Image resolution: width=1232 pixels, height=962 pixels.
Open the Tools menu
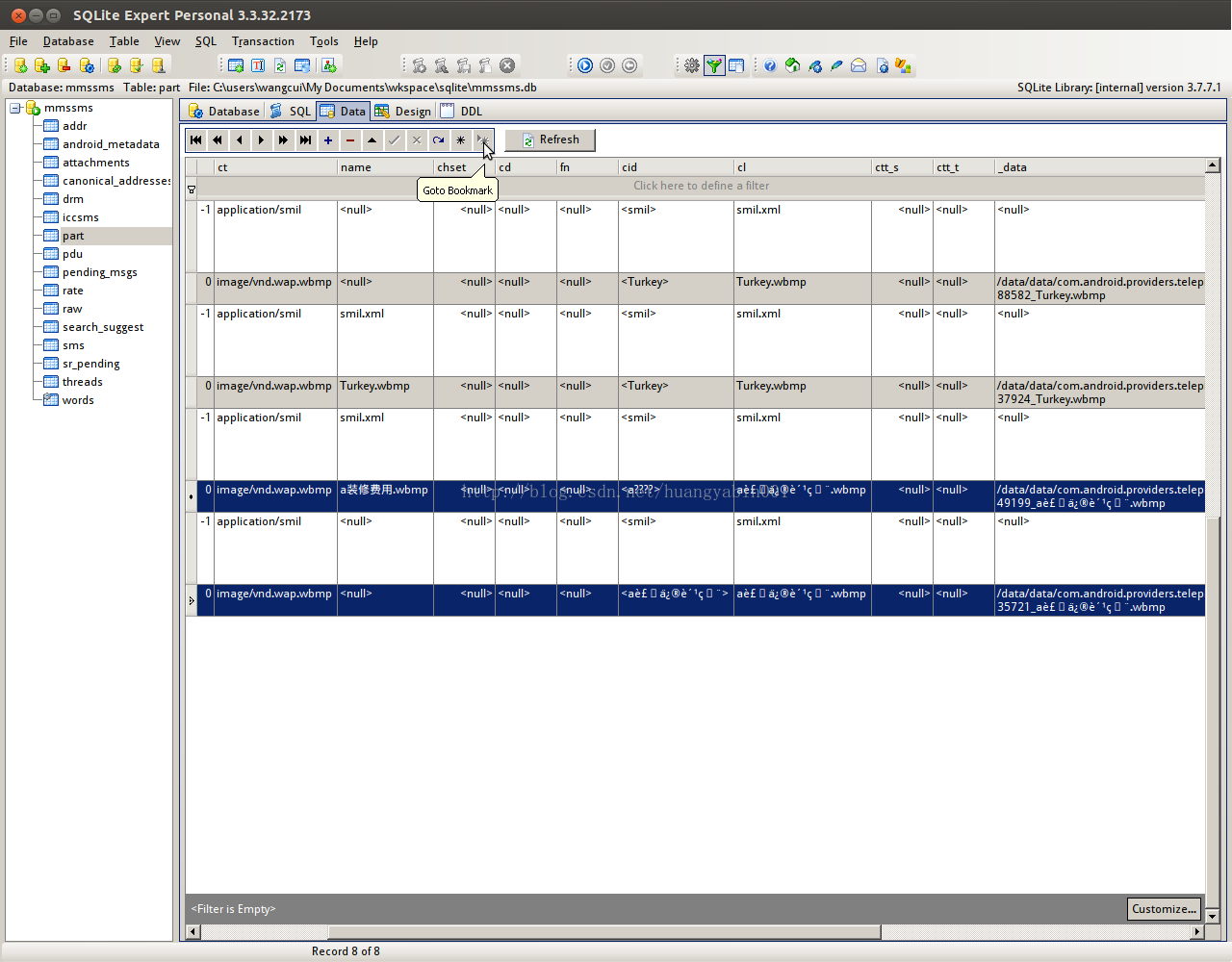point(324,41)
